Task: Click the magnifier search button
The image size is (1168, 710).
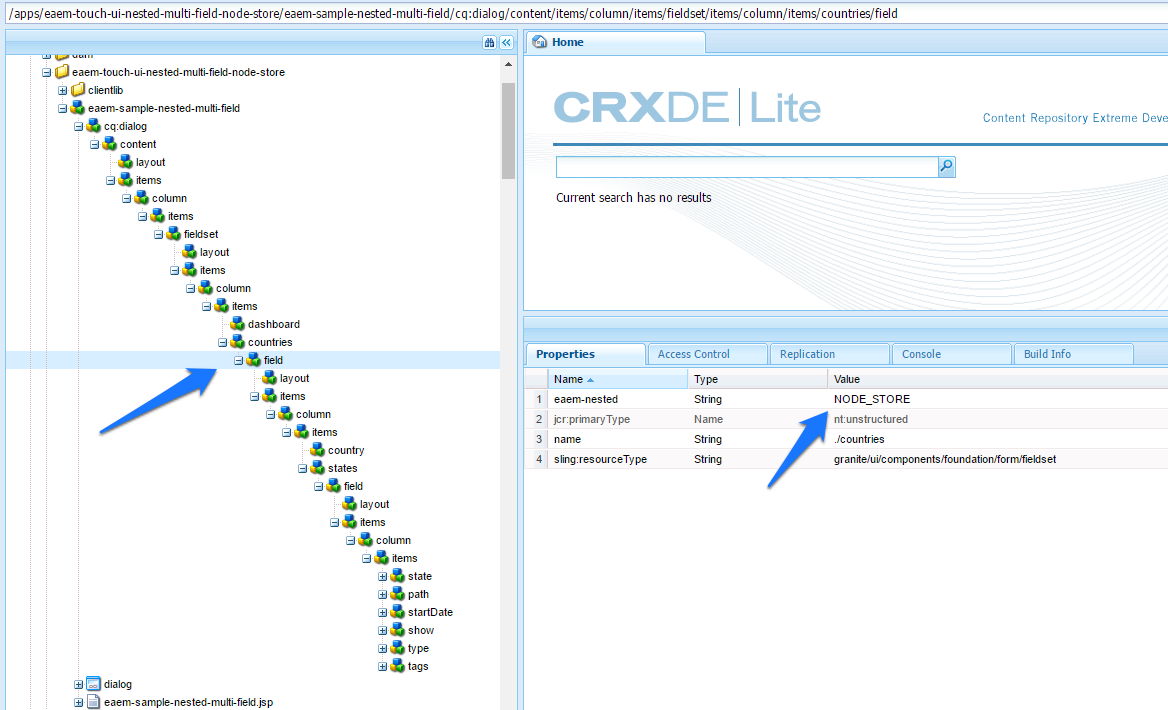Action: tap(946, 166)
